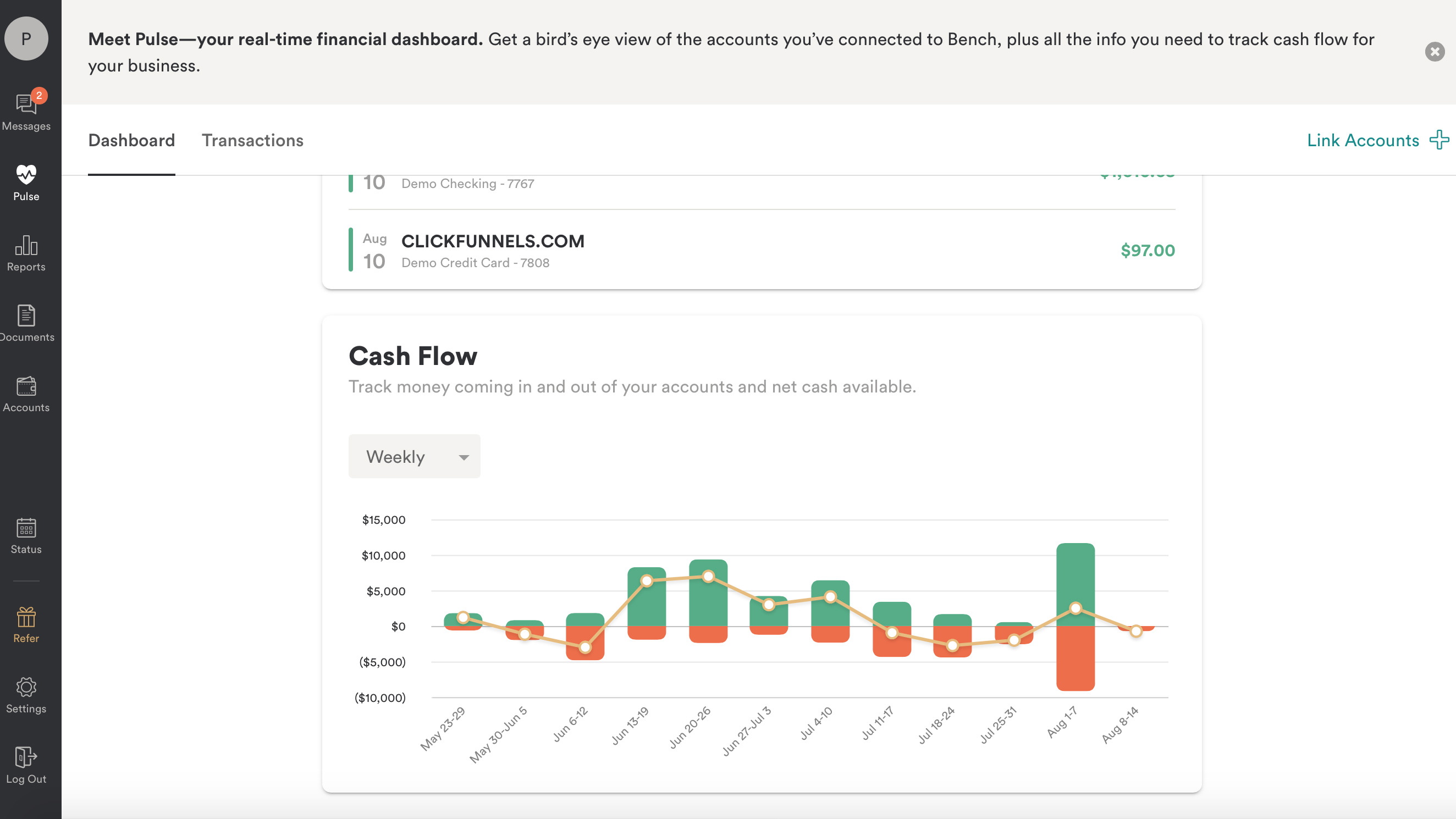
Task: Open the Reports bar chart icon
Action: click(26, 246)
